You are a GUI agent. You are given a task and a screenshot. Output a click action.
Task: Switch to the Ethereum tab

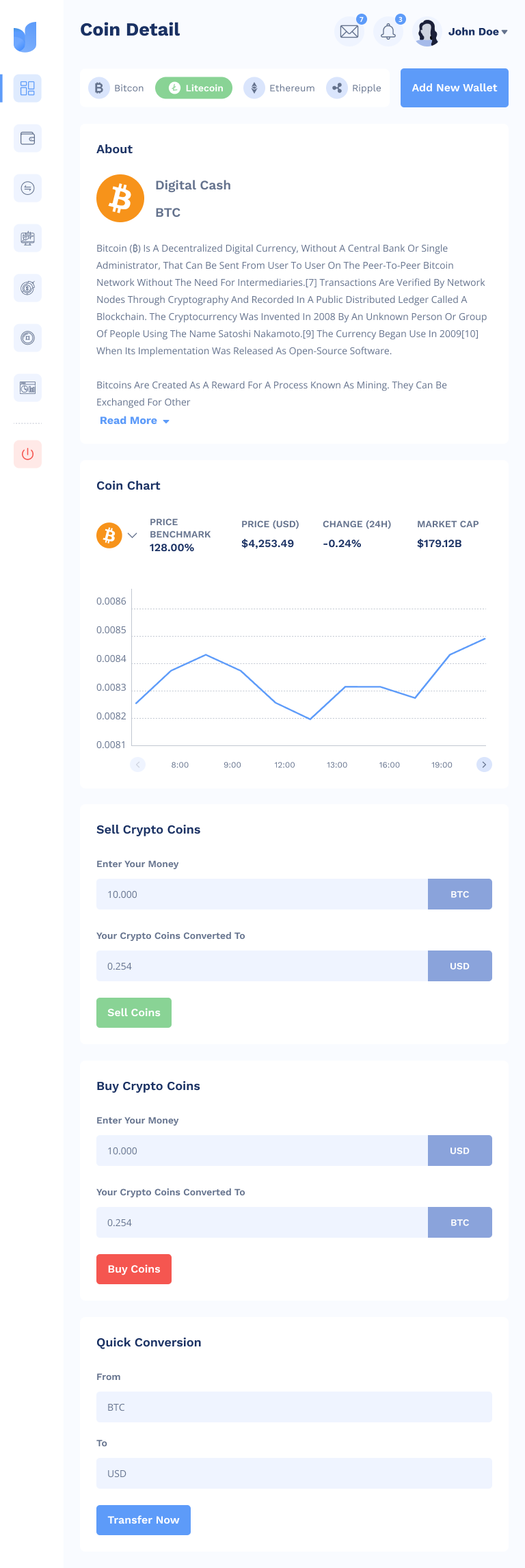pyautogui.click(x=280, y=88)
